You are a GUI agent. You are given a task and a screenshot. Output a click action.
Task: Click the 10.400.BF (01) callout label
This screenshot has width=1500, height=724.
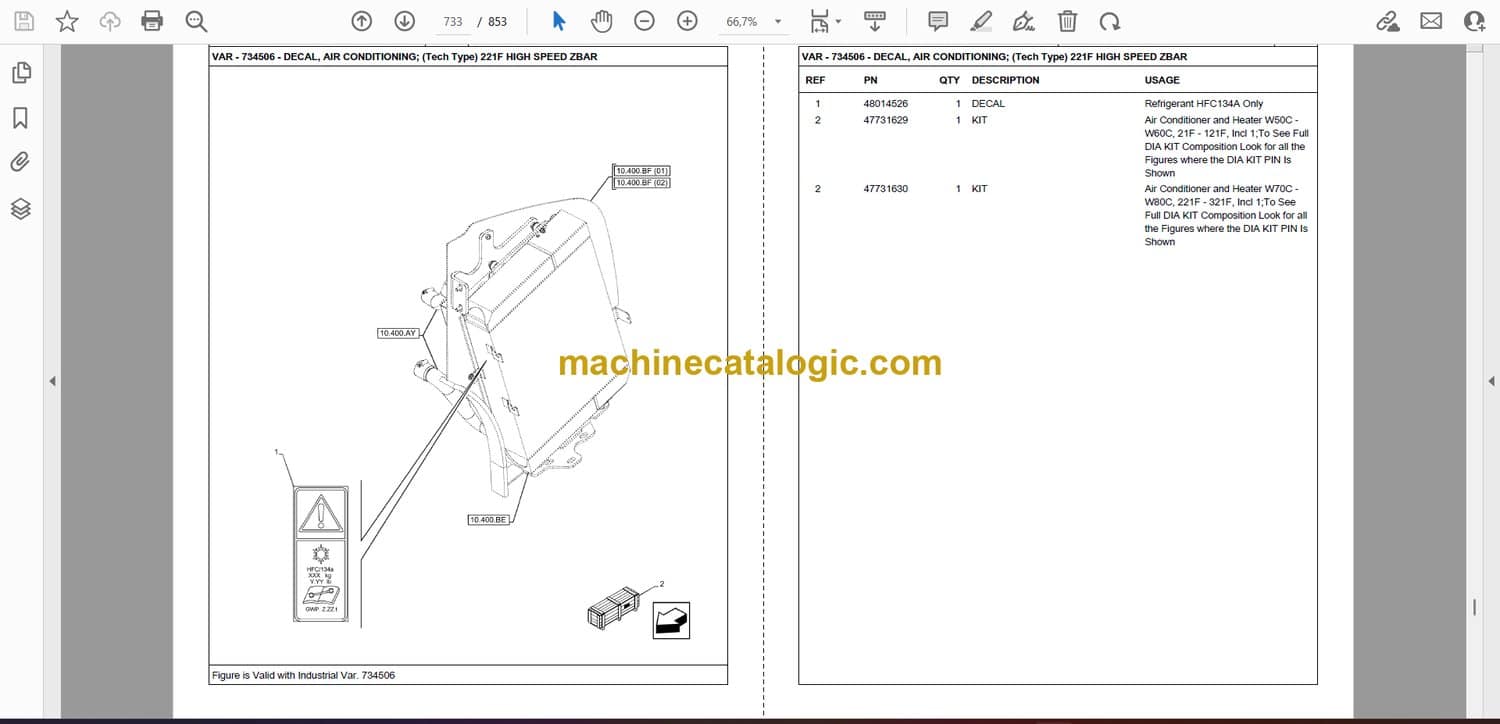tap(642, 171)
